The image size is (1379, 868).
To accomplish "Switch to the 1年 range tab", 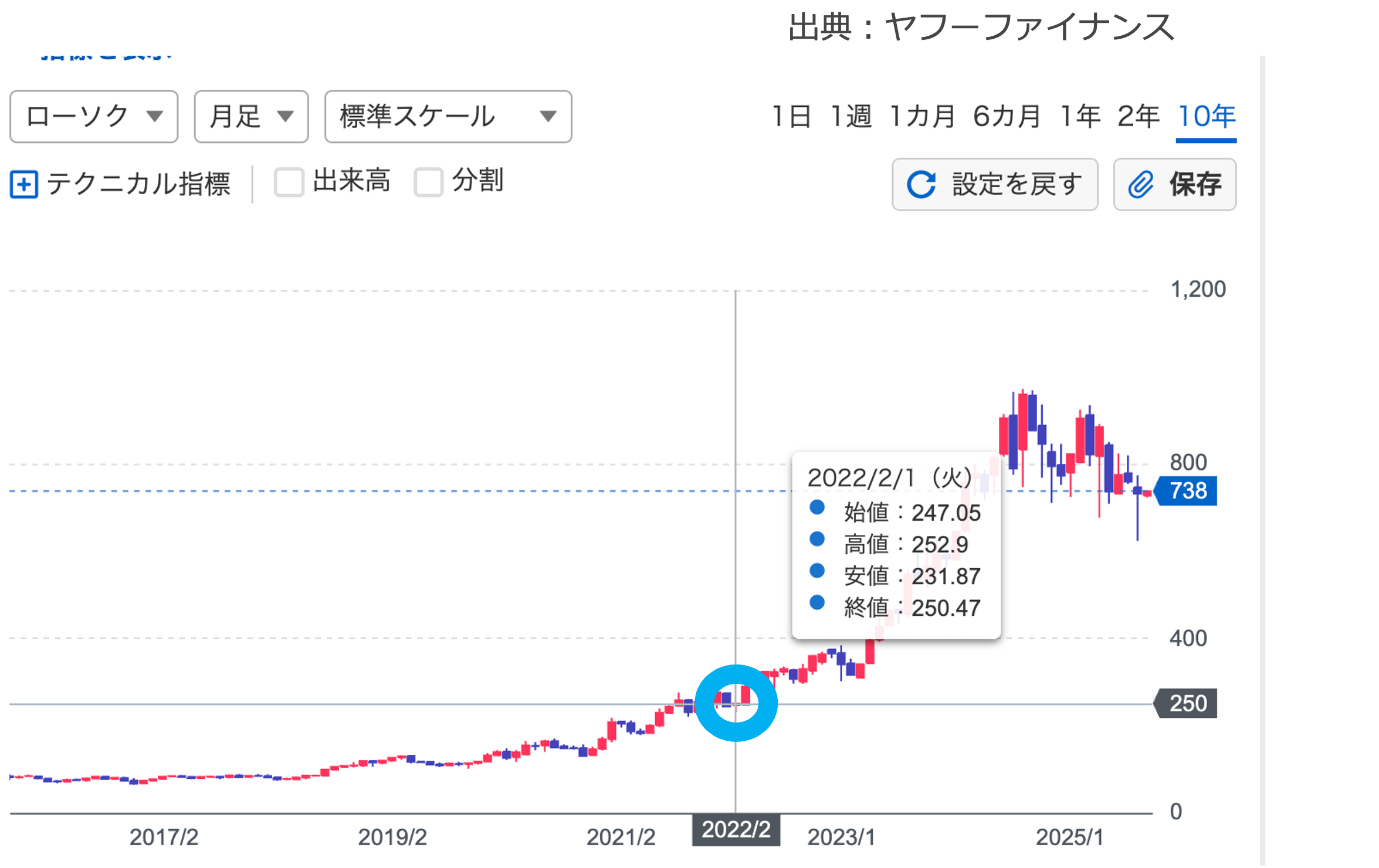I will (x=1080, y=117).
